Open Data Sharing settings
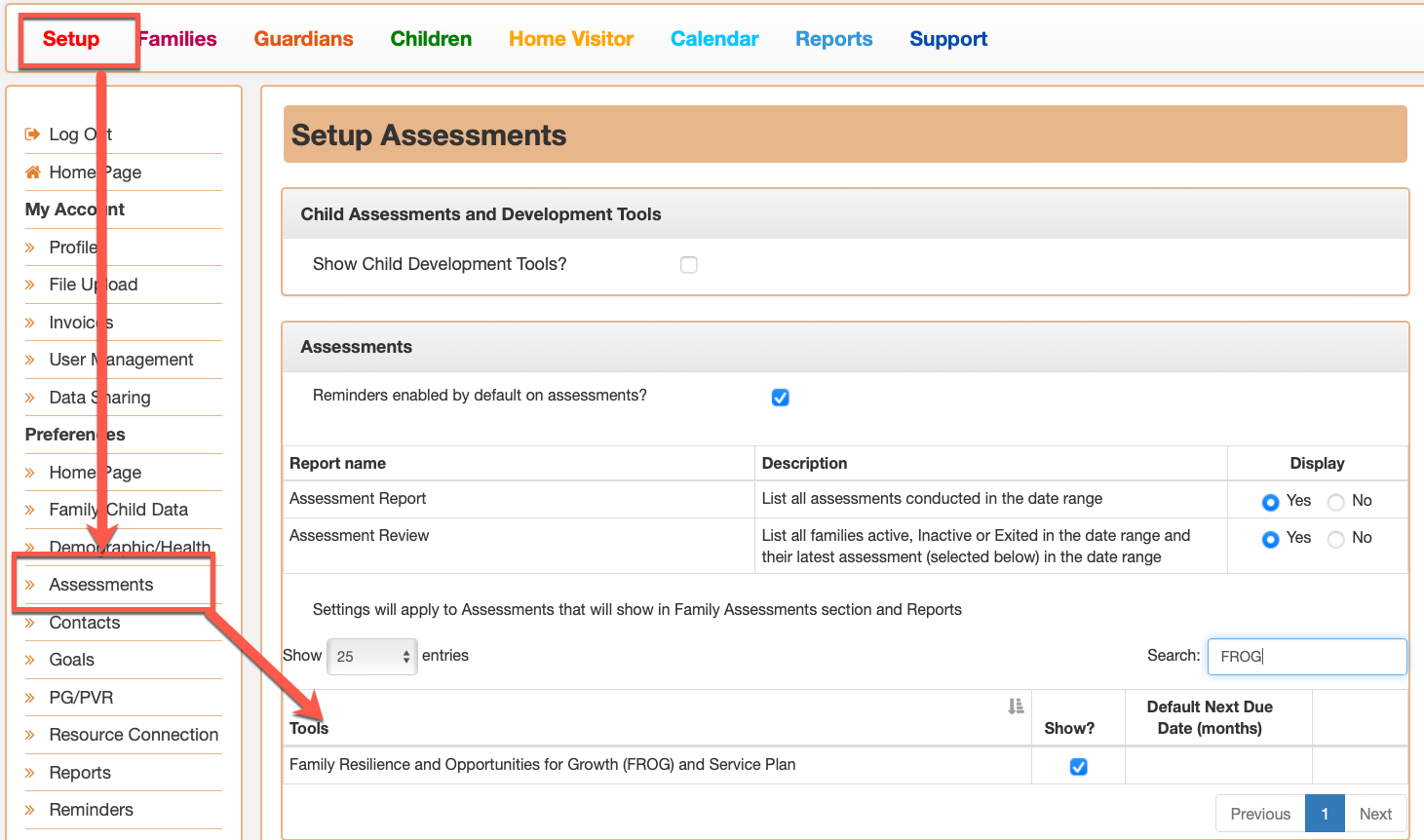 pyautogui.click(x=100, y=398)
